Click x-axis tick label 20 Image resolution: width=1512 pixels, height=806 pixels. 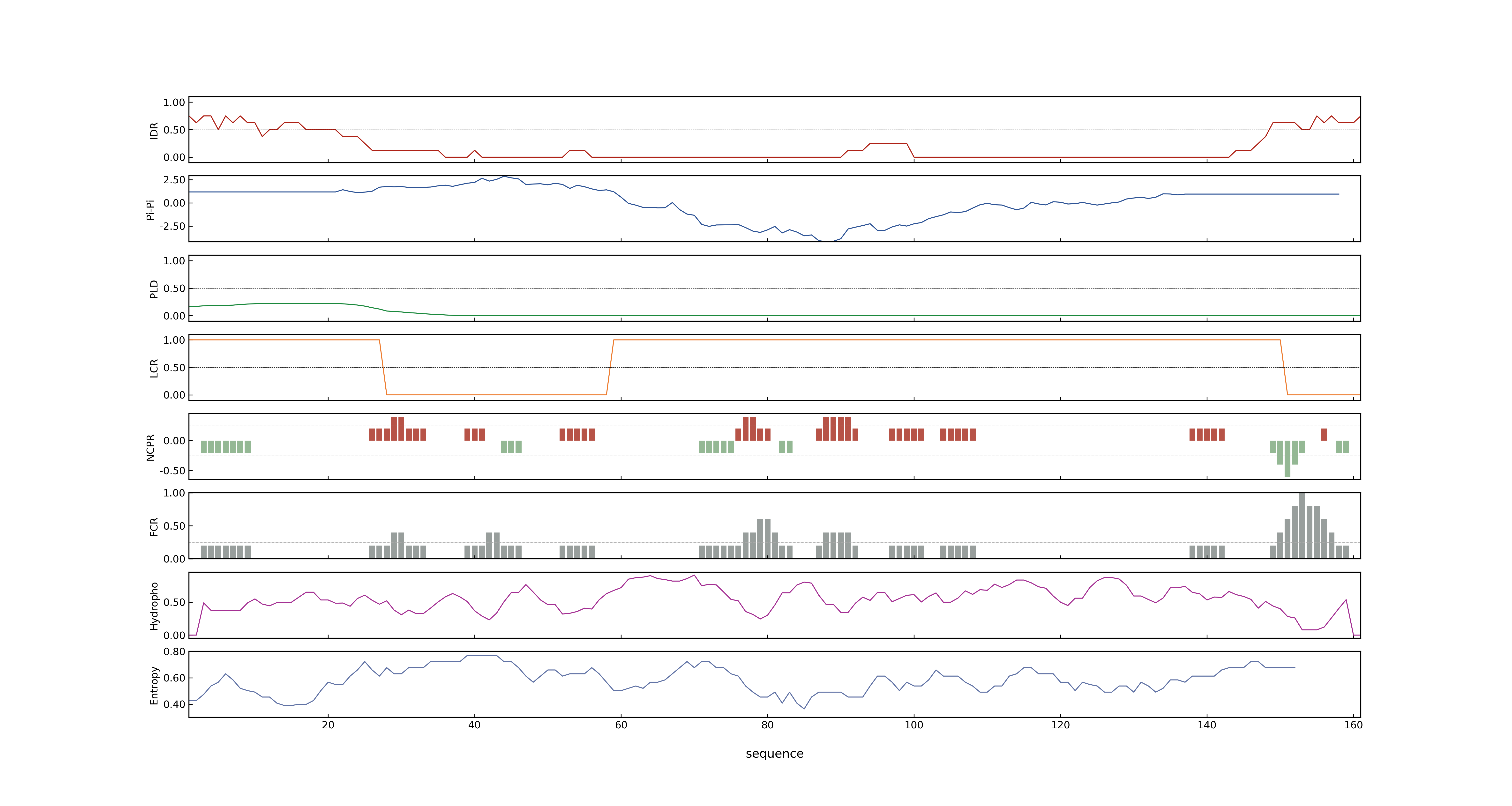328,725
